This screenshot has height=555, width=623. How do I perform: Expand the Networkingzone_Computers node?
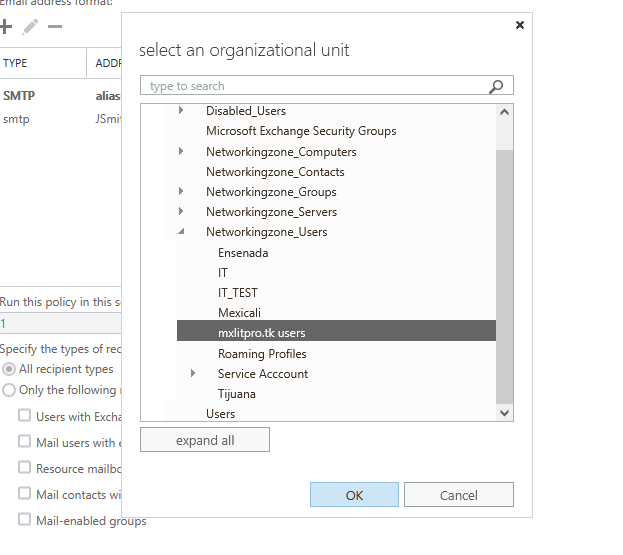(x=181, y=151)
